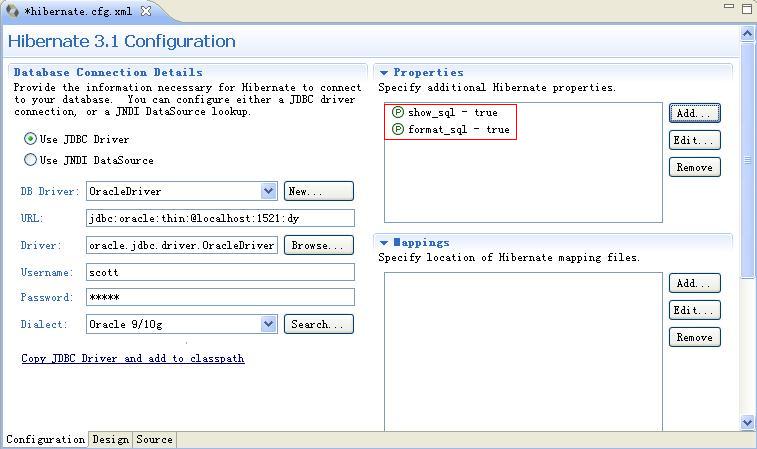
Task: Click the Password input field
Action: coord(220,297)
